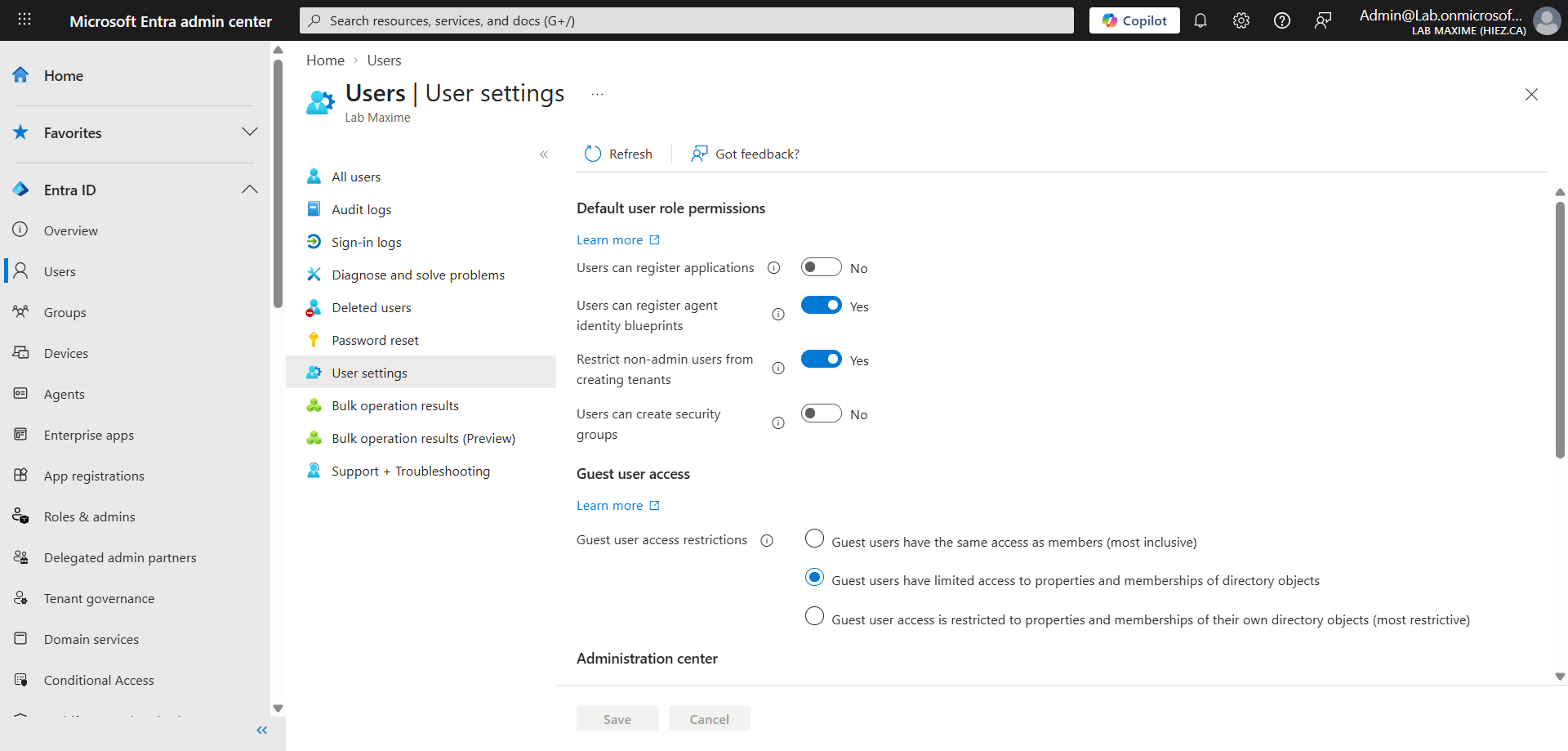Screen dimensions: 1568x751
Task: Click the Home house icon in sidebar
Action: pyautogui.click(x=21, y=75)
